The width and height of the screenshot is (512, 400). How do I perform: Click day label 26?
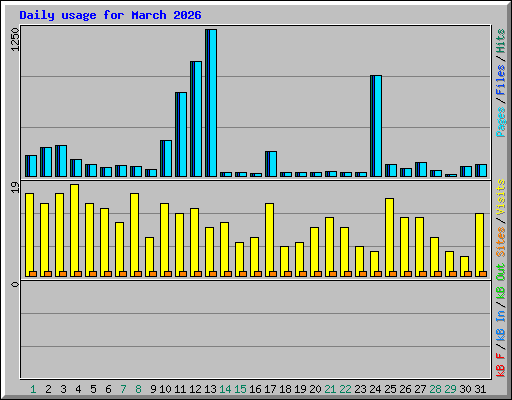tap(405, 389)
